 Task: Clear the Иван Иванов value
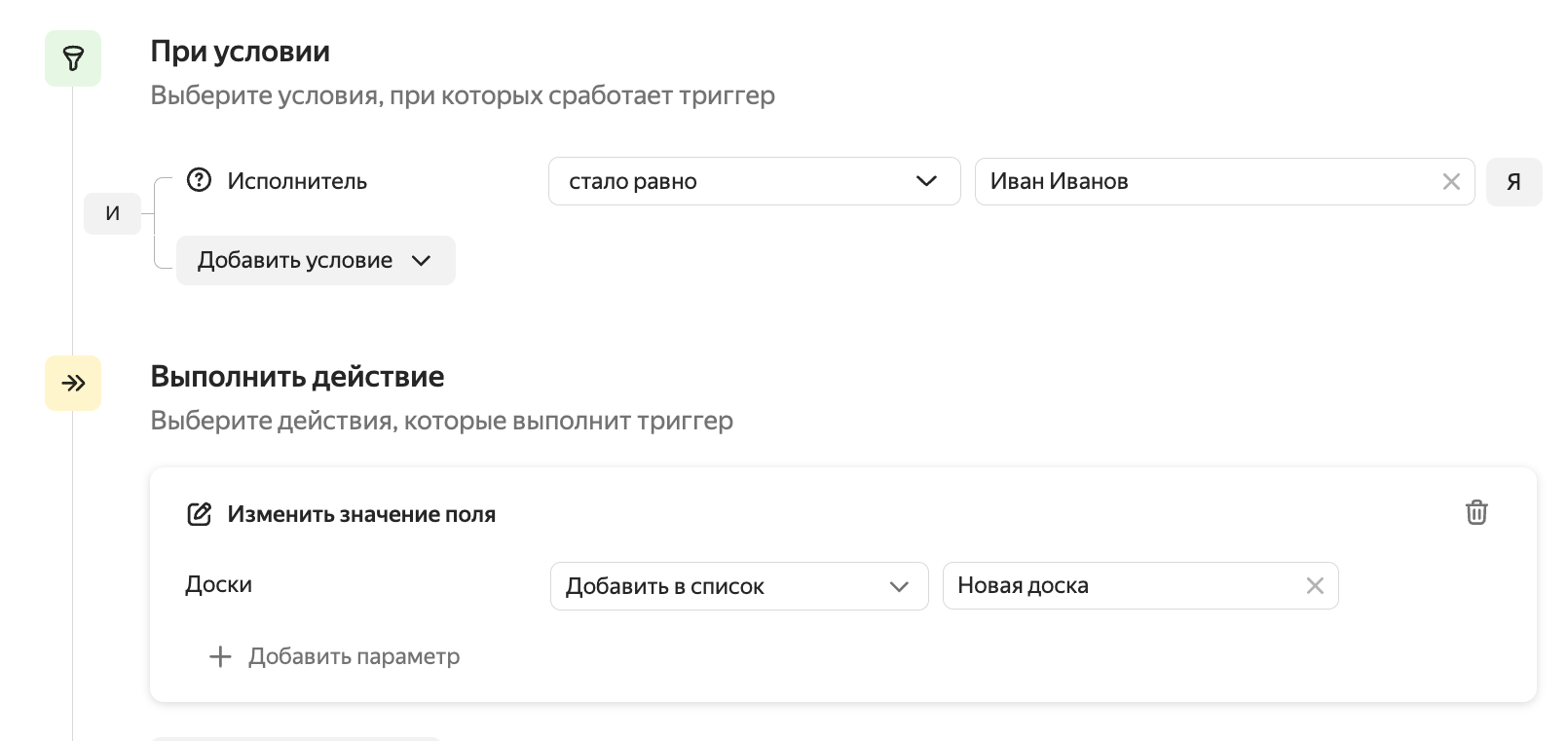(x=1450, y=182)
